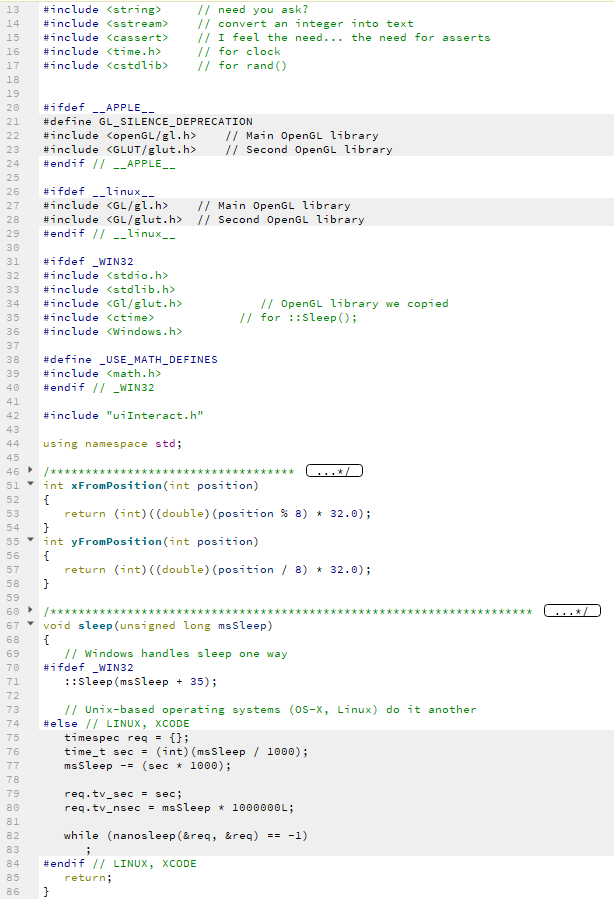Click the '// need you ask?' comment
The height and width of the screenshot is (899, 614).
[x=253, y=10]
